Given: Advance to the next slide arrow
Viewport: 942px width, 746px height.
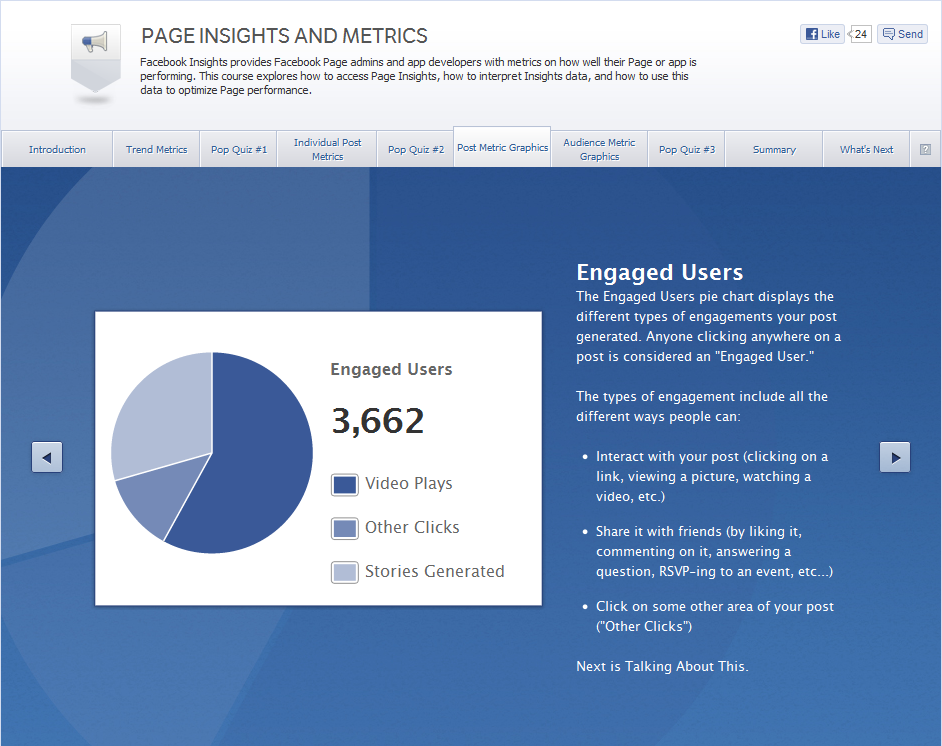Looking at the screenshot, I should 895,457.
